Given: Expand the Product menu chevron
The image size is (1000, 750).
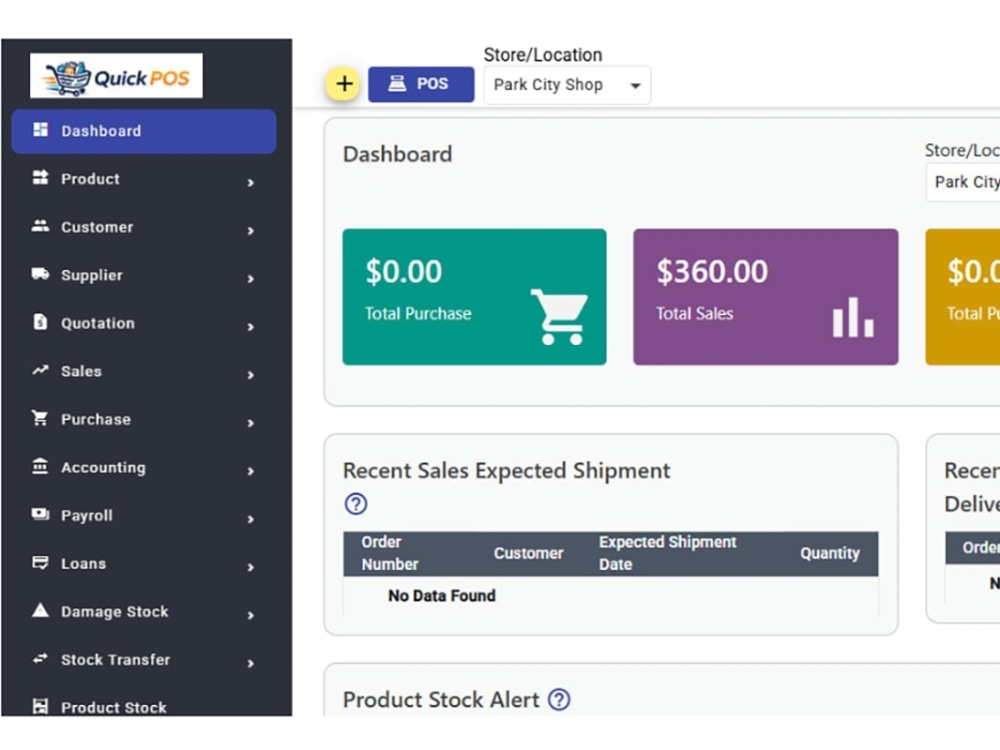Looking at the screenshot, I should (251, 182).
